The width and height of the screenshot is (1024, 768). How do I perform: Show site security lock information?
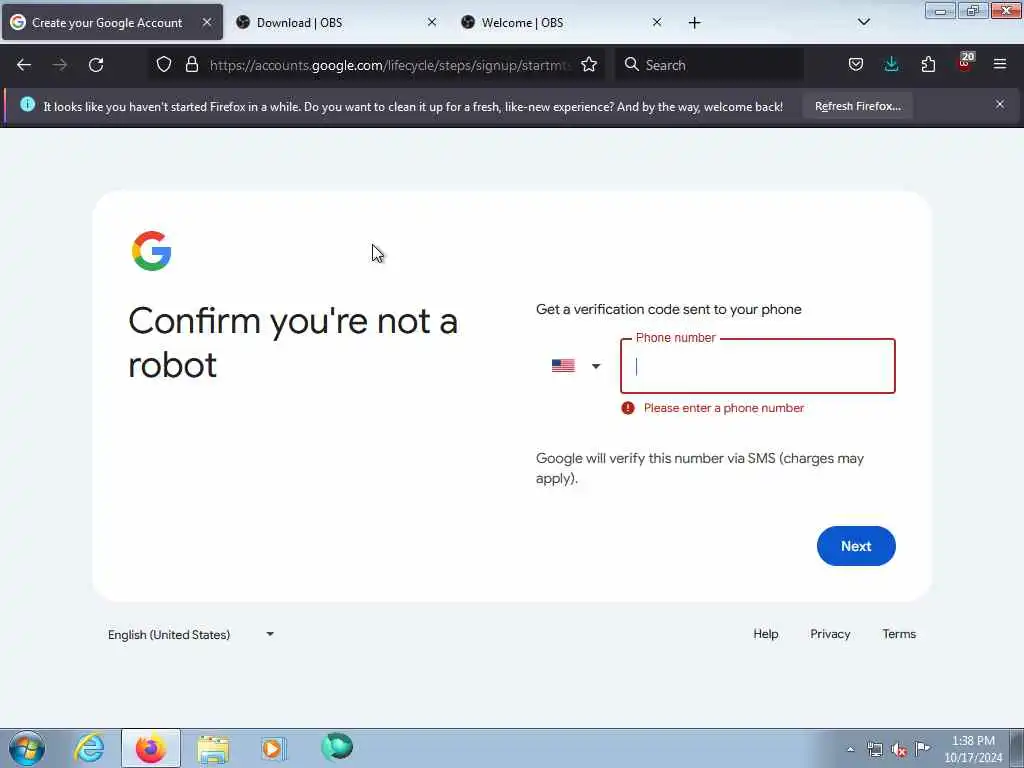click(x=191, y=64)
